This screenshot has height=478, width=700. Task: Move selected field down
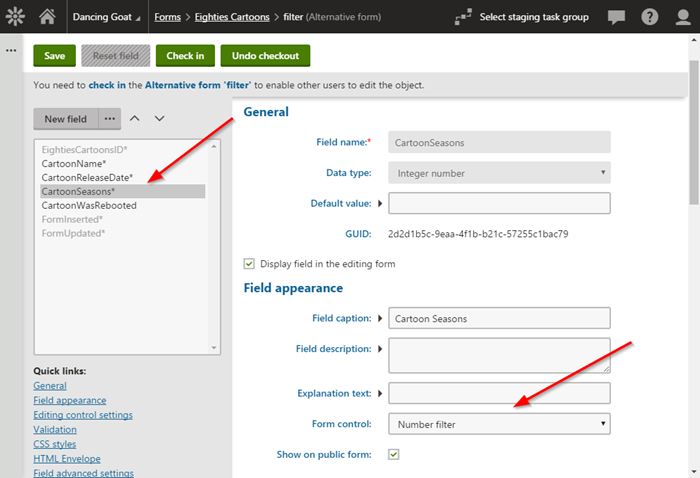159,118
